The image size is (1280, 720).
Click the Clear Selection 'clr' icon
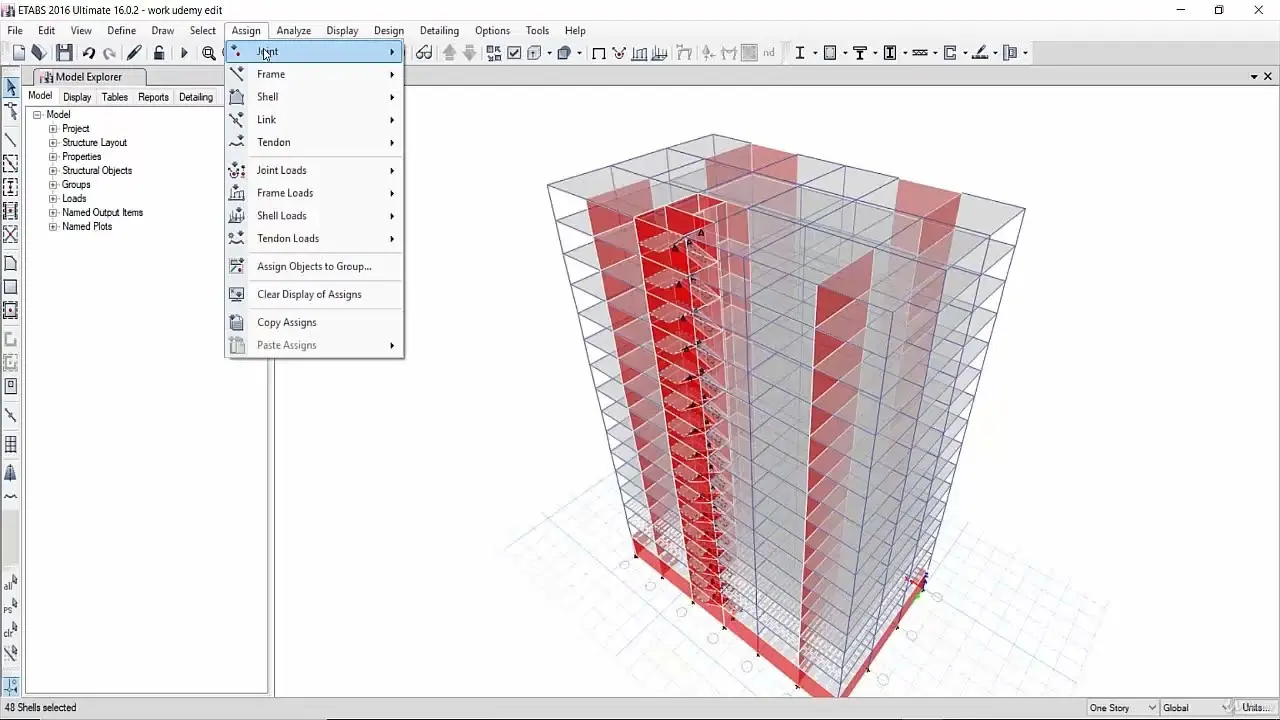click(x=11, y=630)
